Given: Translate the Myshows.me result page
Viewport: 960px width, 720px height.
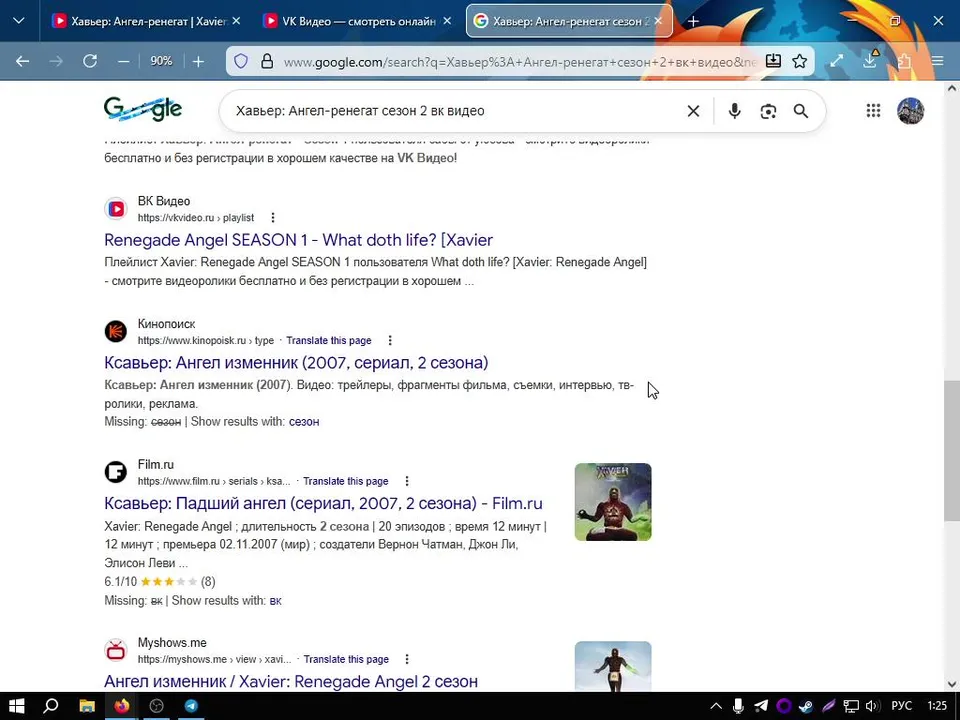Looking at the screenshot, I should pos(347,659).
